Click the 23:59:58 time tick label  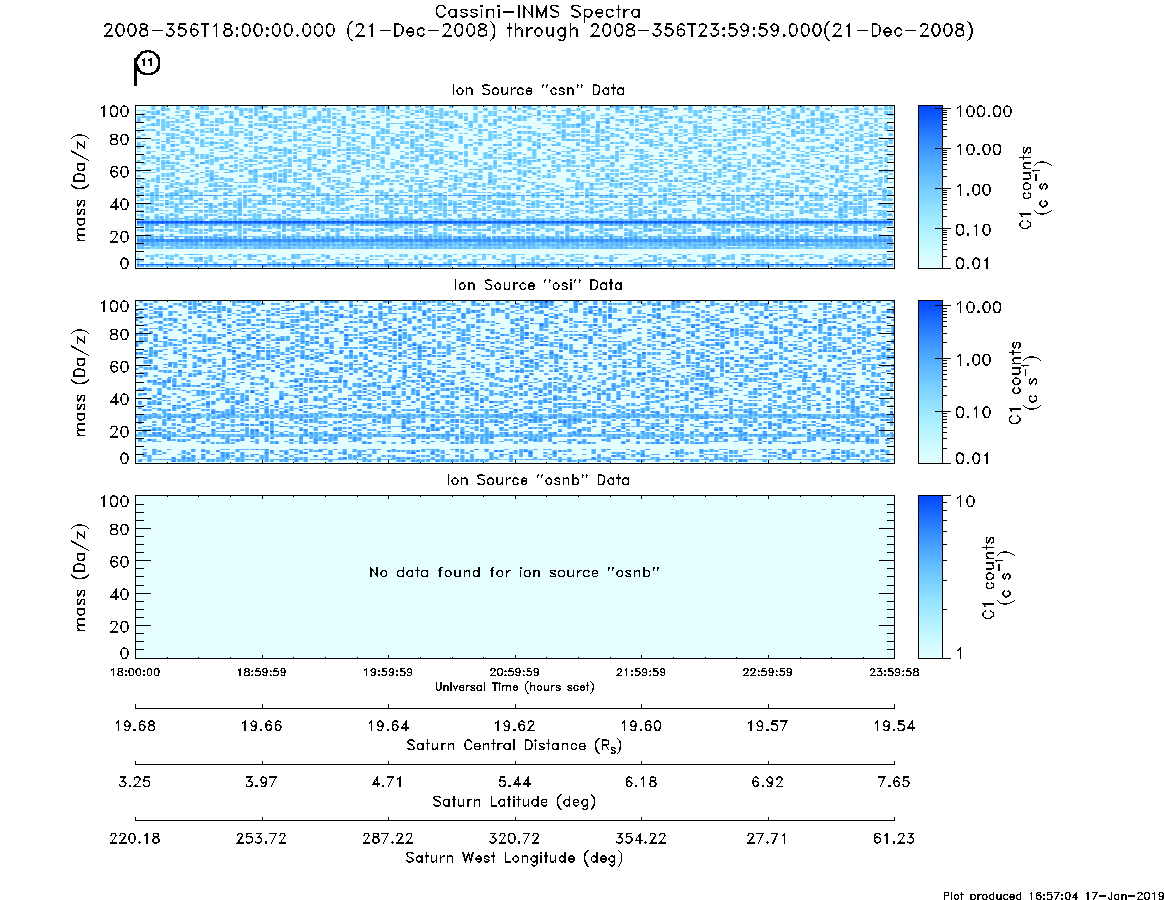[x=894, y=672]
